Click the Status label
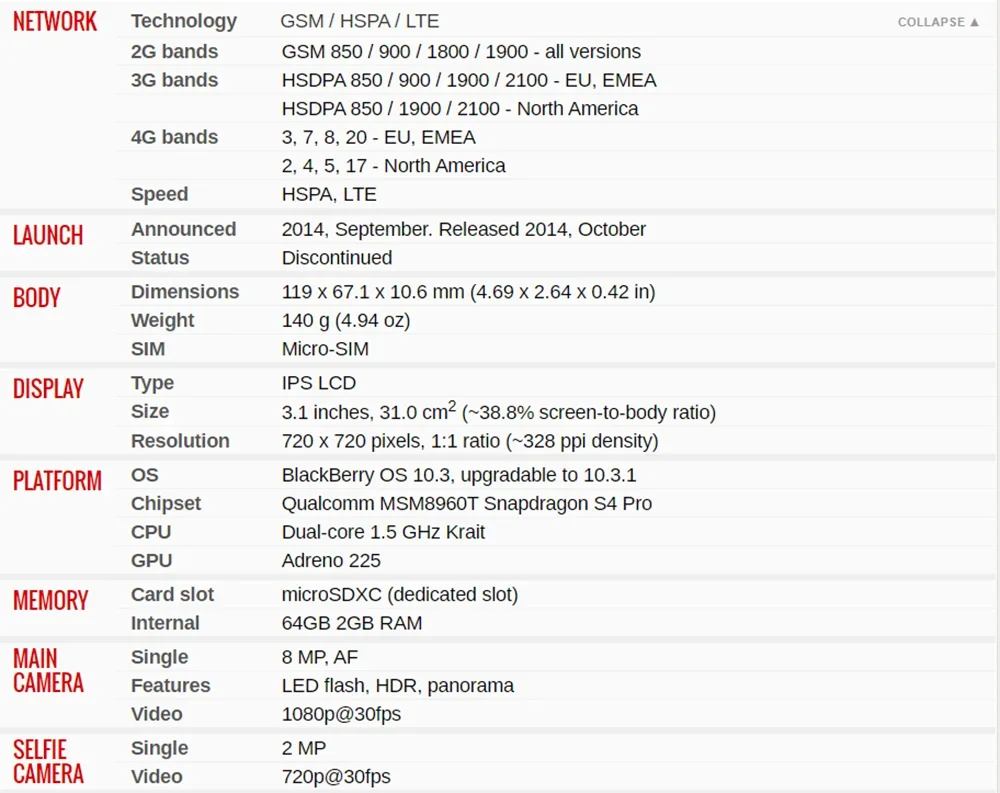Viewport: 1000px width, 793px height. tap(160, 258)
